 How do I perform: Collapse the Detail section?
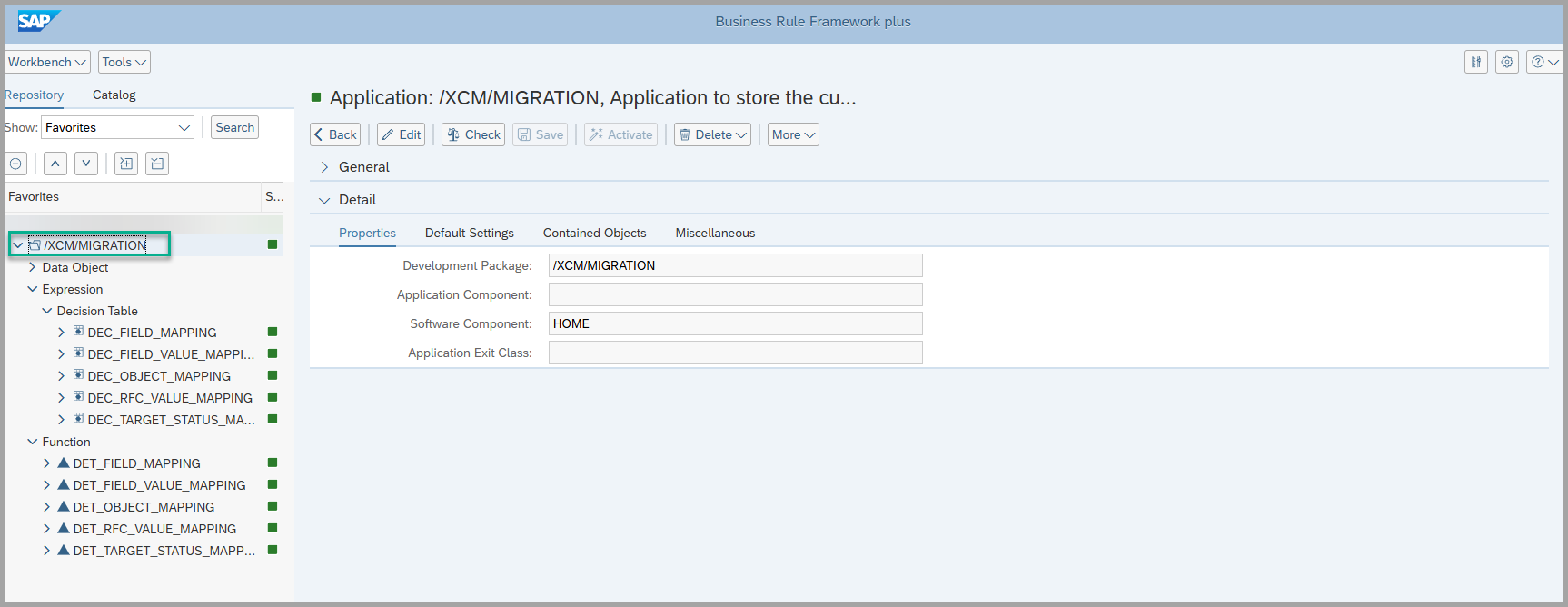point(324,200)
